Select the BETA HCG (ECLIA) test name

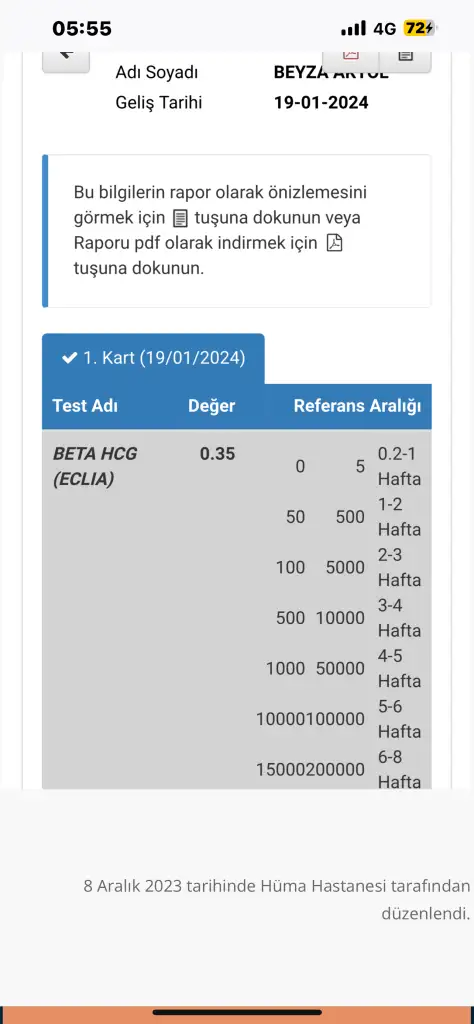pyautogui.click(x=95, y=466)
